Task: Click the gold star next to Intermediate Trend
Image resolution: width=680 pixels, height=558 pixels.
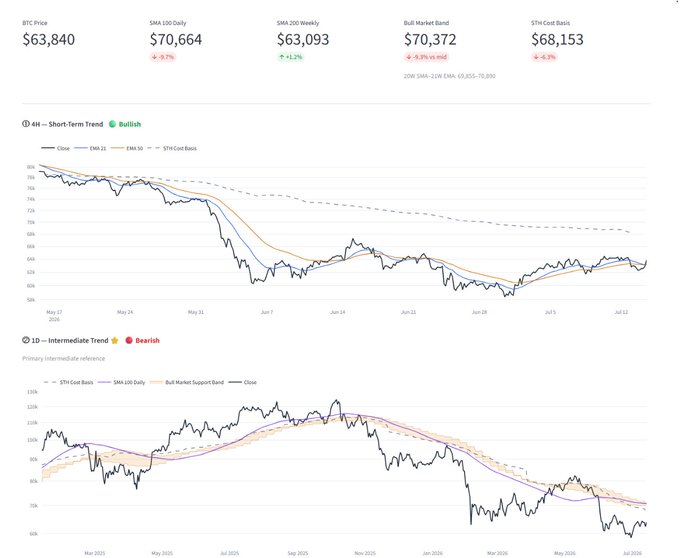Action: click(x=114, y=340)
